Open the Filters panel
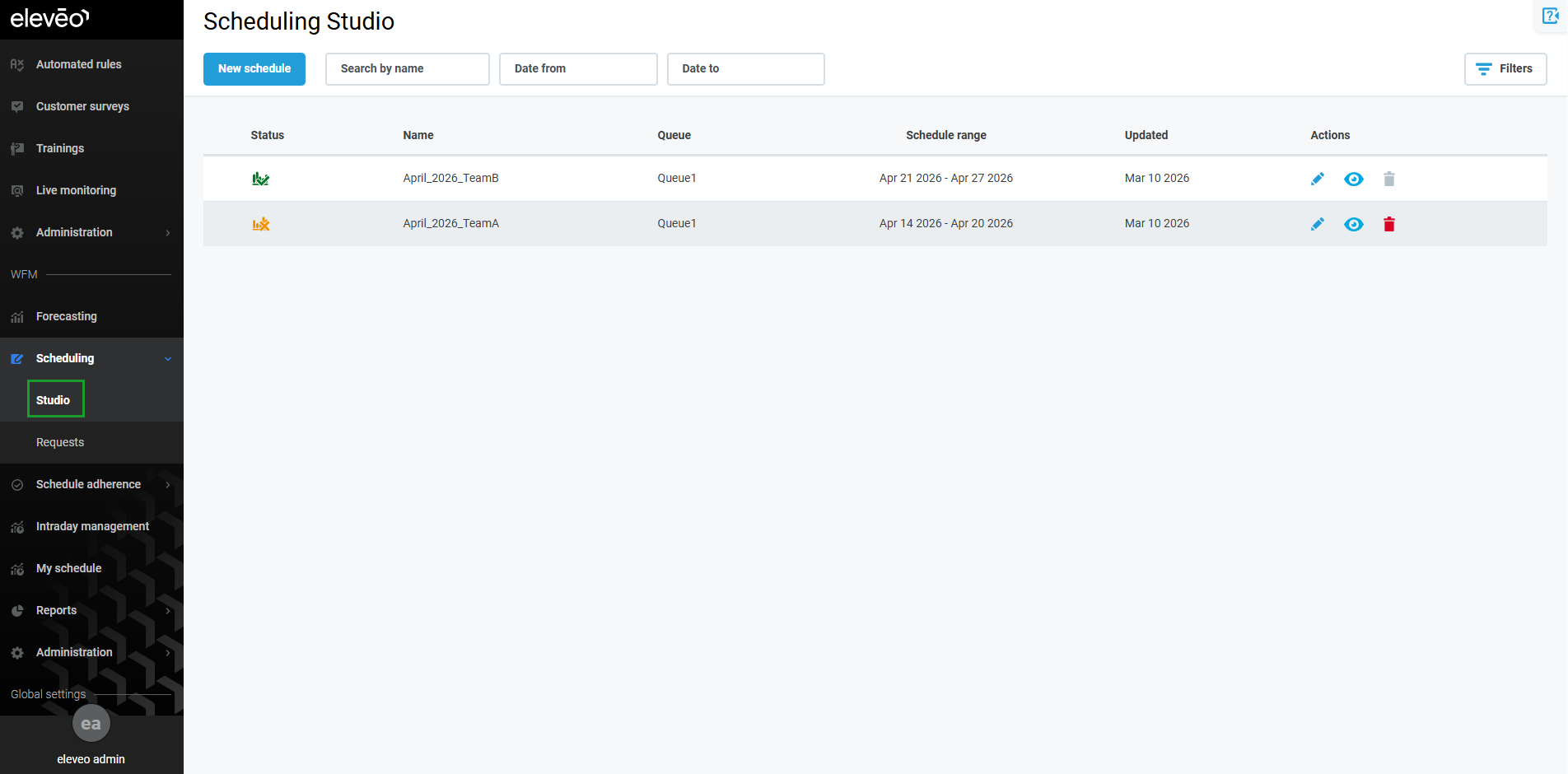 1505,69
